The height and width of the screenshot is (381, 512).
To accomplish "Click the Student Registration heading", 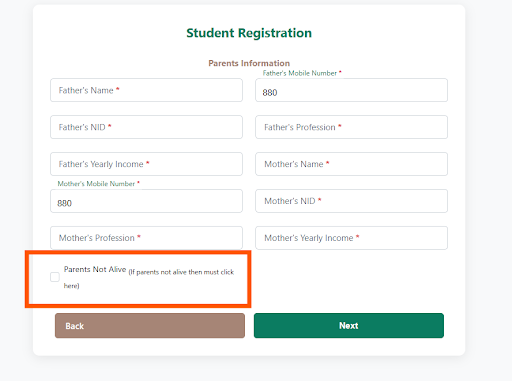I will 249,33.
